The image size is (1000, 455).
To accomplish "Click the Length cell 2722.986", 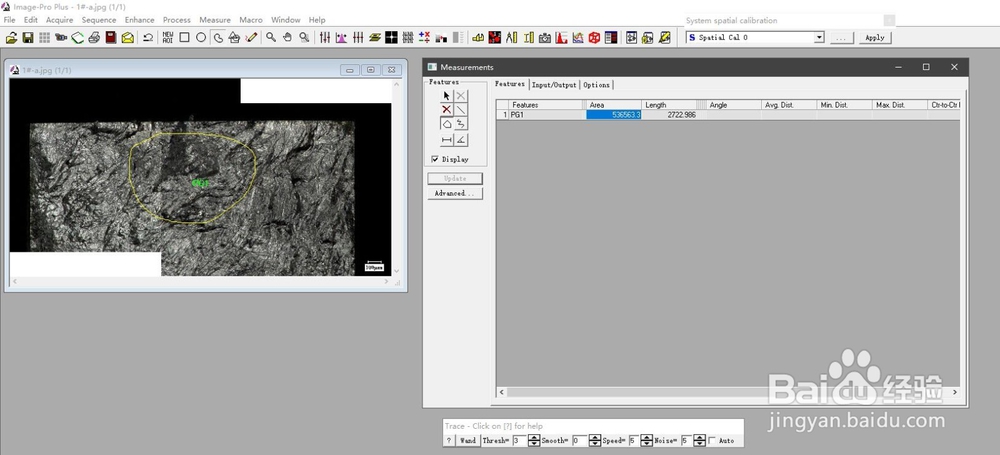I will 669,115.
